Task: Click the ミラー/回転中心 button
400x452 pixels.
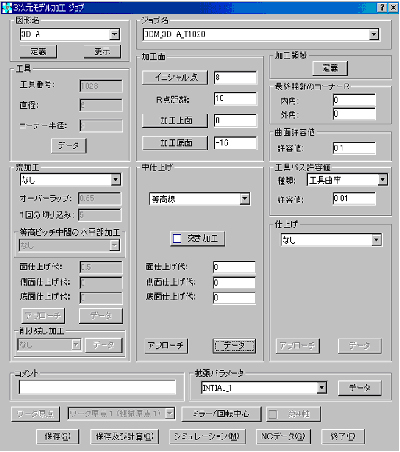Action: (221, 414)
